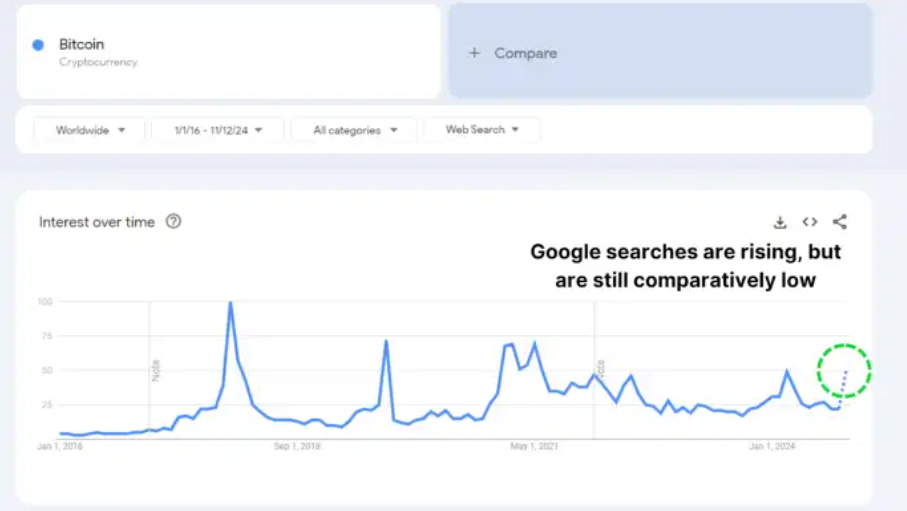The width and height of the screenshot is (907, 511).
Task: Click the blue Bitcoin term dot
Action: click(x=38, y=45)
